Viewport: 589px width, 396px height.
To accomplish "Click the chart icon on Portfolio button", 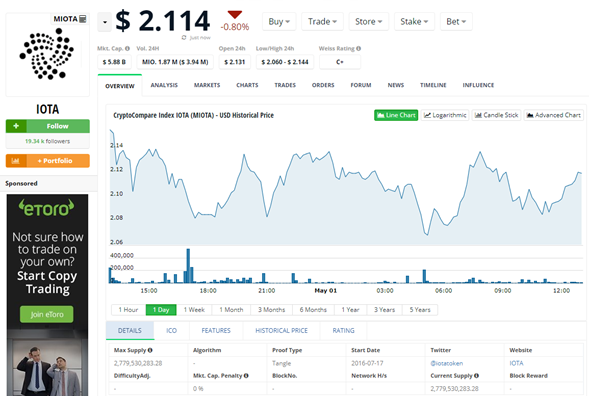I will click(x=16, y=161).
